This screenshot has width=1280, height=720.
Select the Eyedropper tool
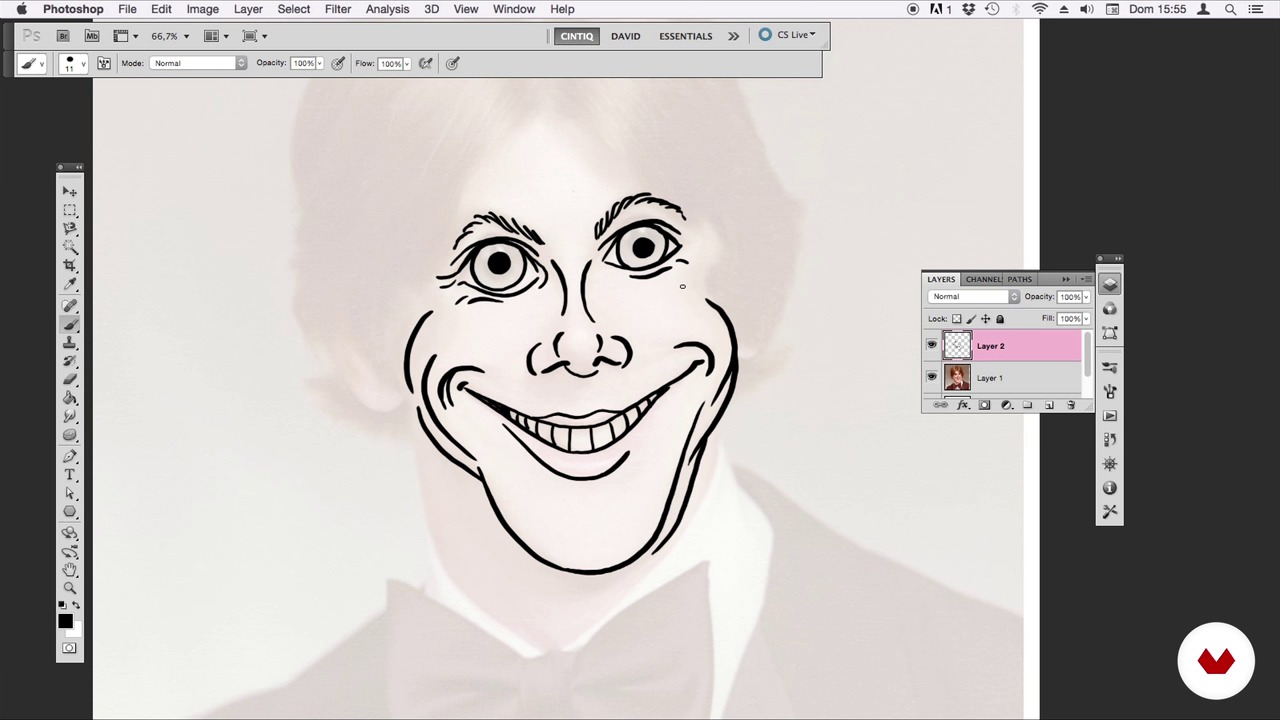tap(70, 284)
